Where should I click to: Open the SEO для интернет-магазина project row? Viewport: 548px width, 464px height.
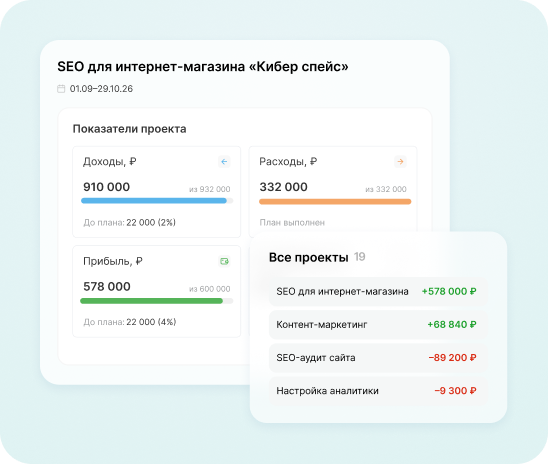378,291
